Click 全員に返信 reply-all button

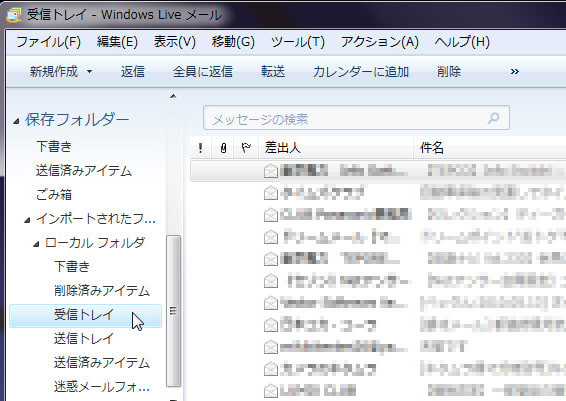pos(203,71)
